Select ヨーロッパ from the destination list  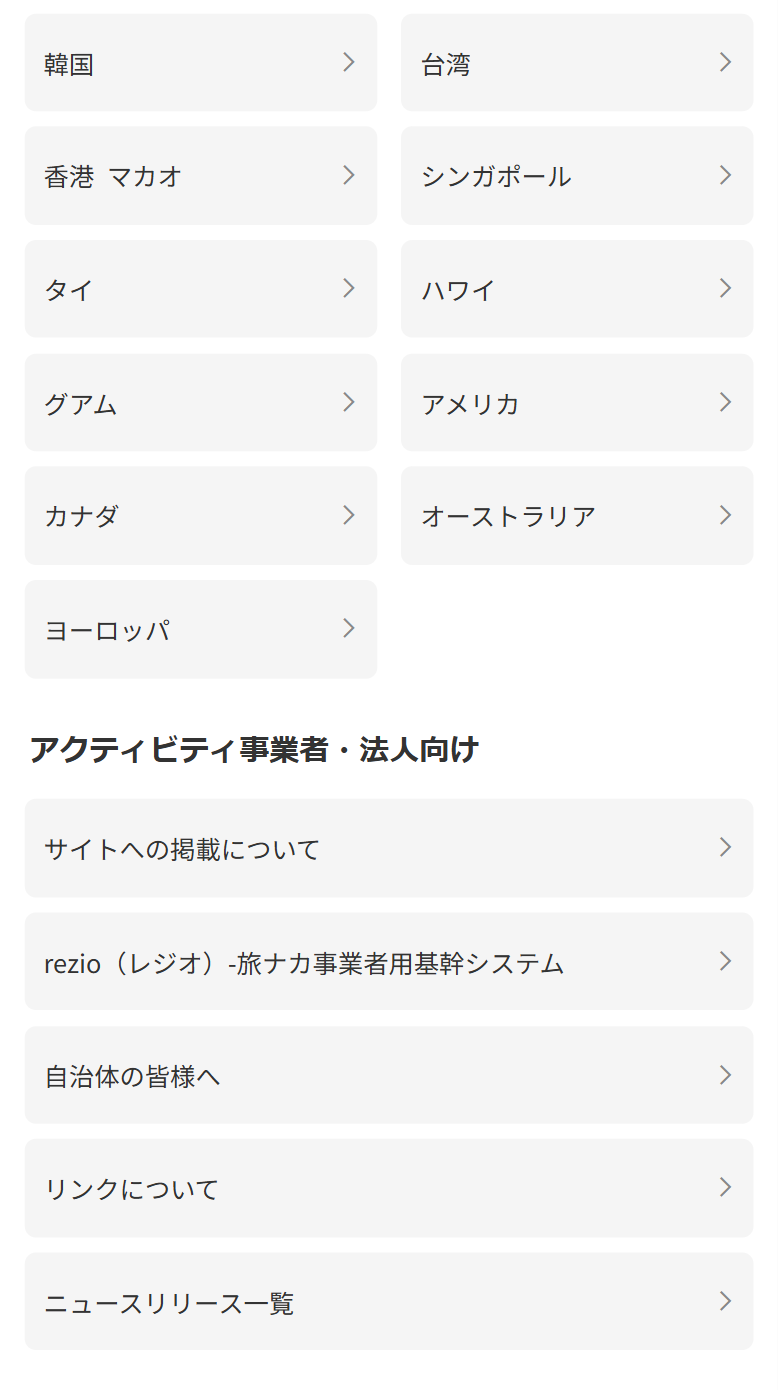200,630
